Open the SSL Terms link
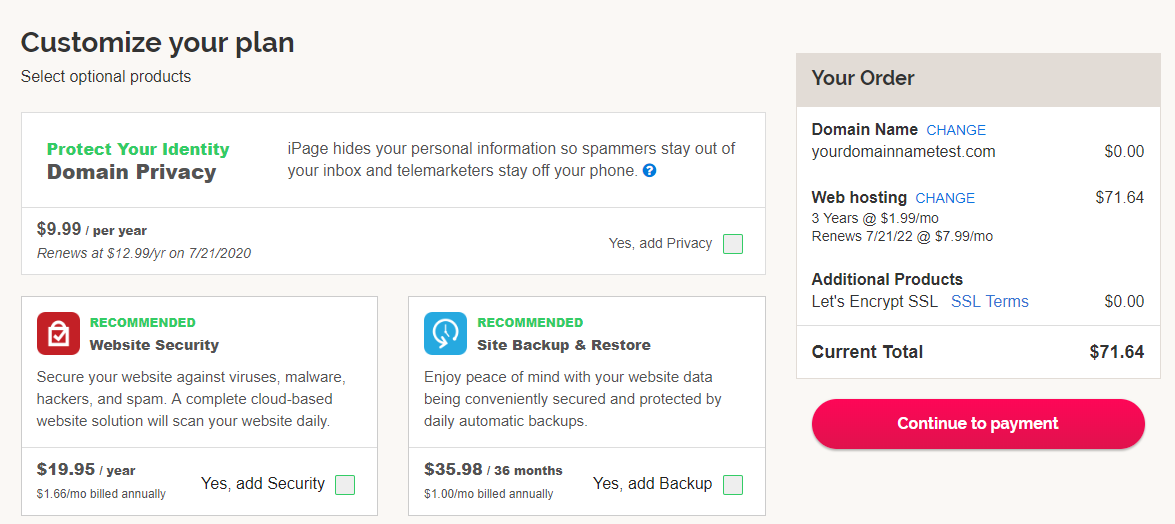Screen dimensions: 1175x524 point(990,301)
